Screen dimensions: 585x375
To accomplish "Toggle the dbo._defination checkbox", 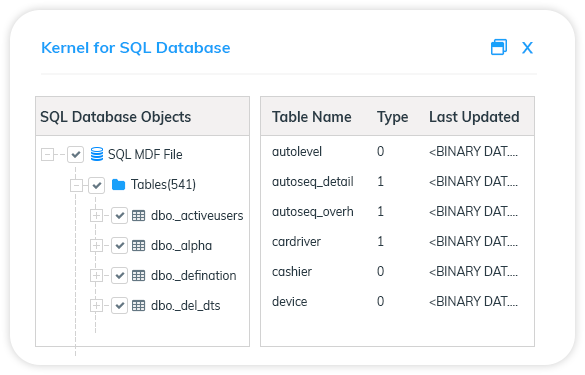I will [119, 275].
